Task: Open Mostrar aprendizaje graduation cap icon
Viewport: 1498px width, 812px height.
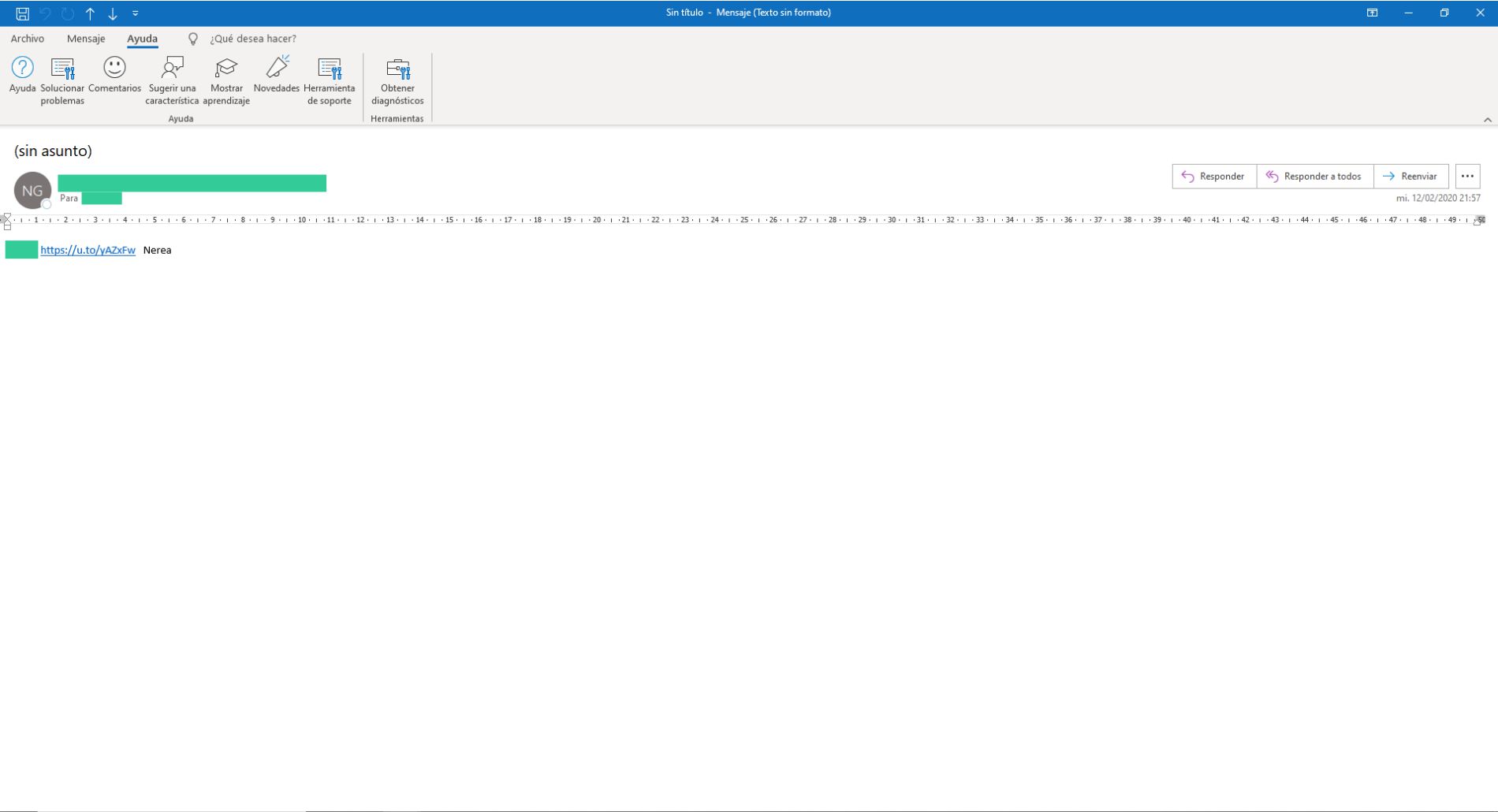Action: 226,69
